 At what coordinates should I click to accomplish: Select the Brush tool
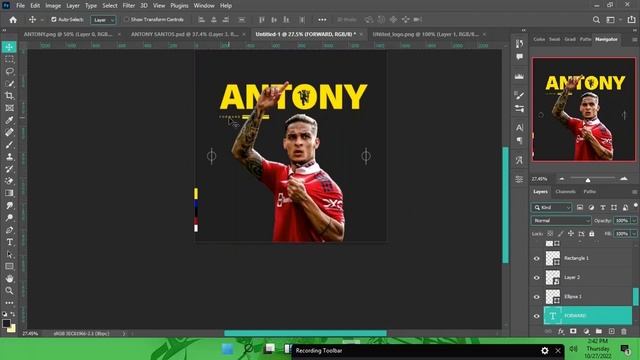coord(9,144)
